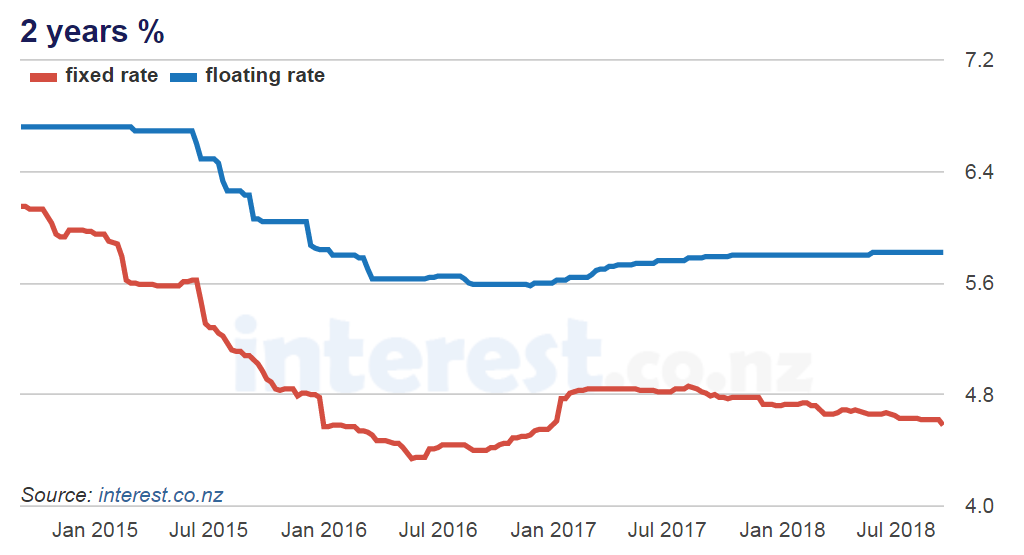The image size is (1024, 555).
Task: Open the interest.co.nz source link
Action: pyautogui.click(x=160, y=495)
